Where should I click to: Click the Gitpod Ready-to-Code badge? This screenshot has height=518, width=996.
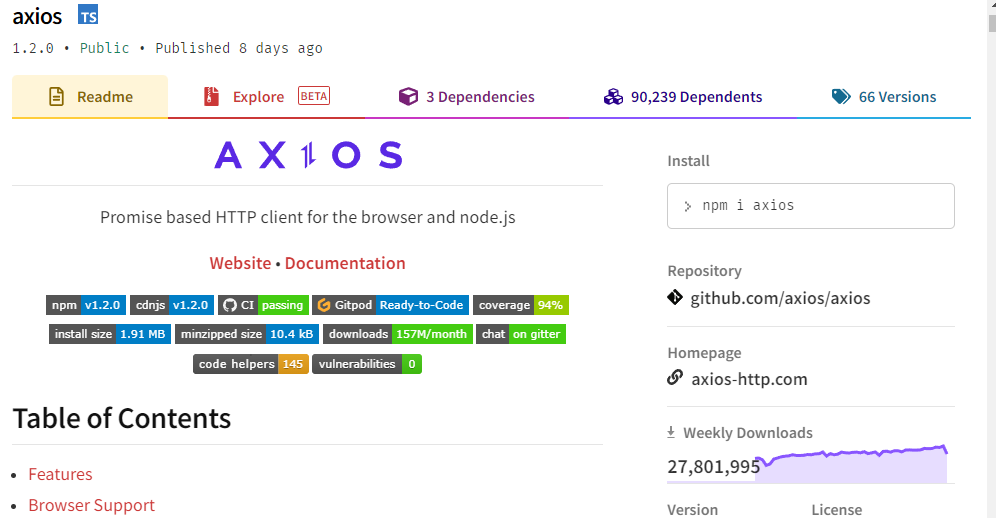click(x=391, y=305)
